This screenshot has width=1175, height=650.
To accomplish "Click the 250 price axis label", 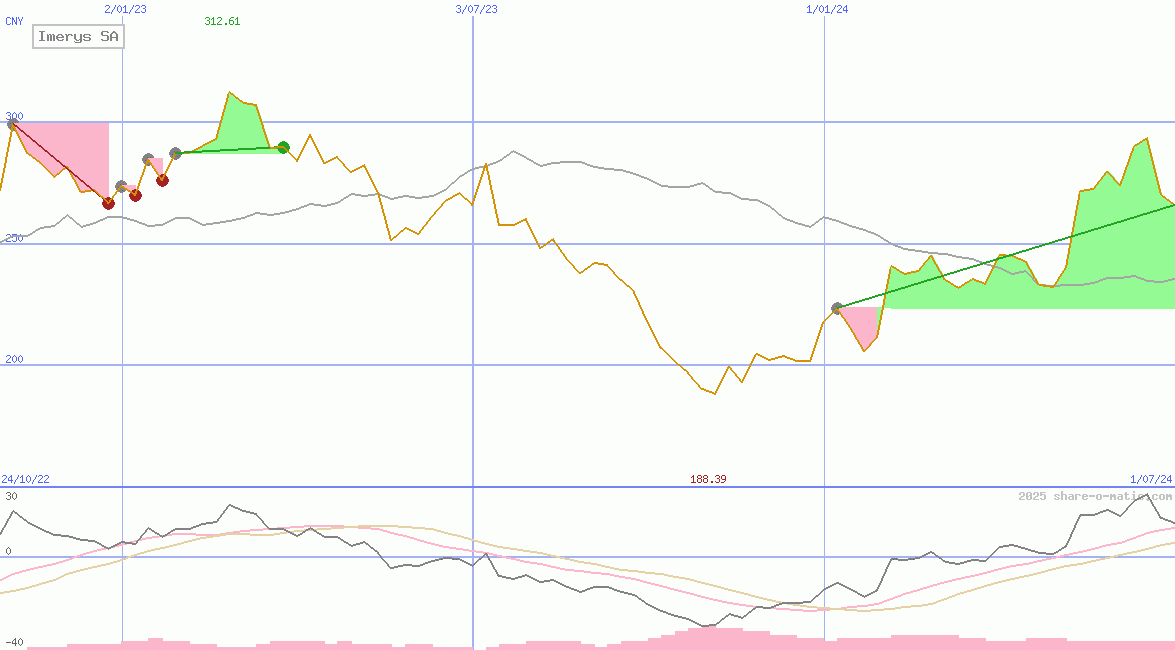I will pyautogui.click(x=14, y=237).
